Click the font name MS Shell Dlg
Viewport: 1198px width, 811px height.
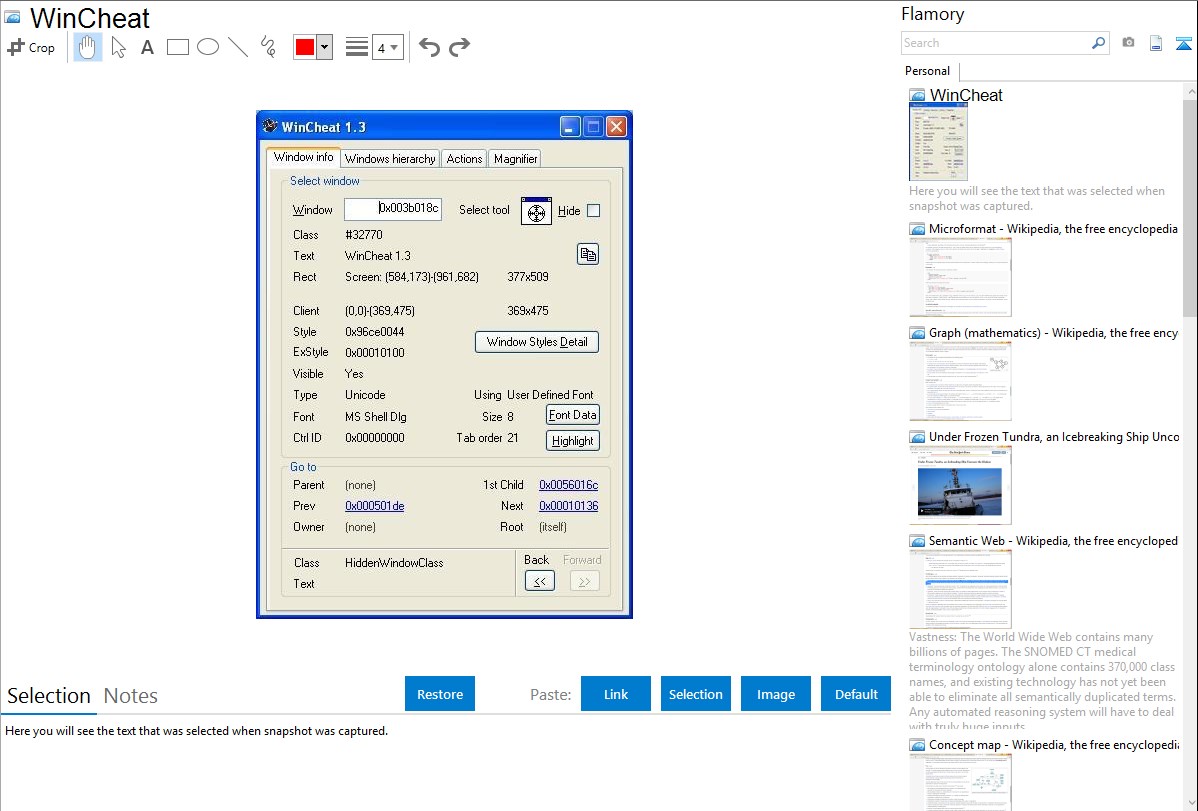(376, 417)
